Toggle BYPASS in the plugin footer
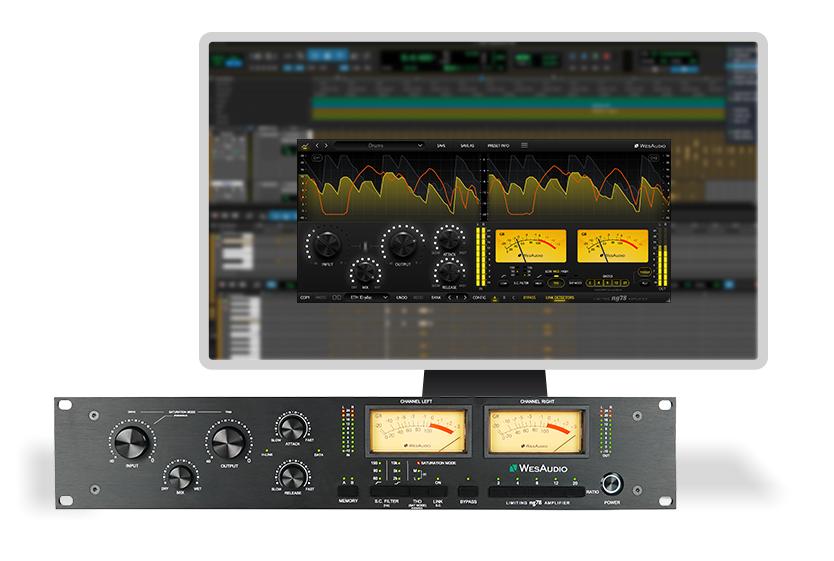The image size is (834, 561). click(529, 297)
